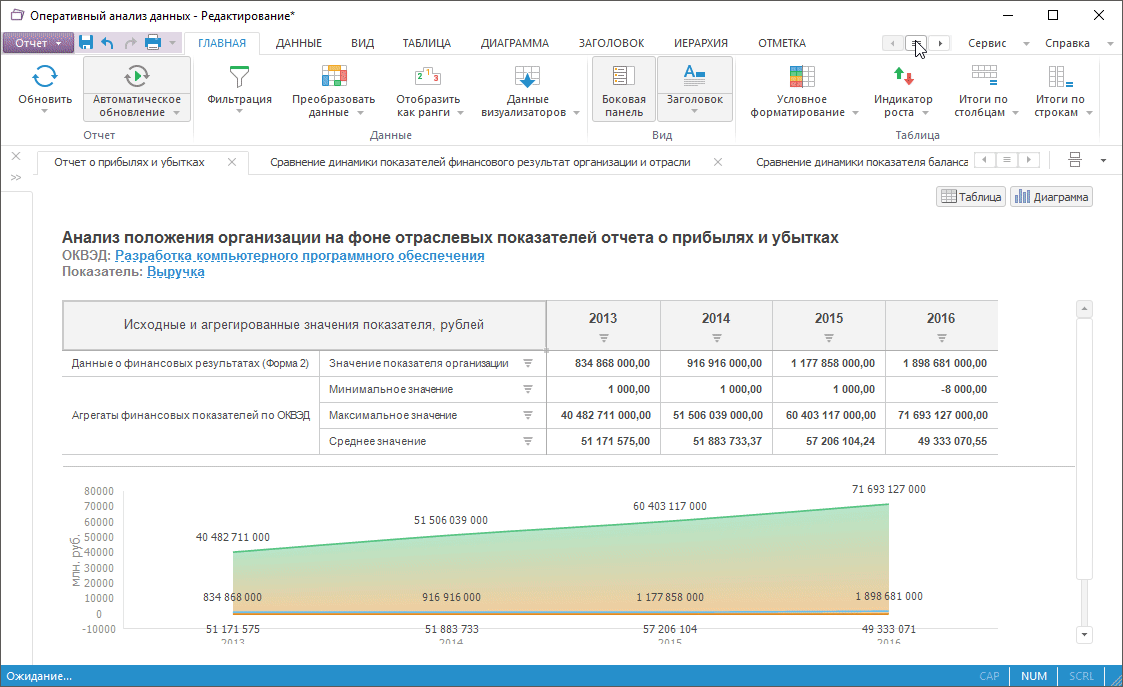Expand the Максимальное значение row filter
This screenshot has height=687, width=1123.
[528, 415]
